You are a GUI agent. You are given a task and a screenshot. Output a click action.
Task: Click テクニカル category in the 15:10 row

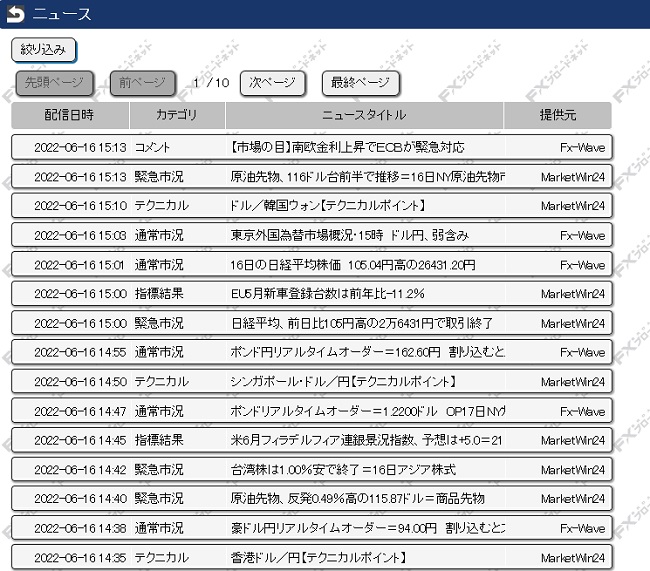[162, 206]
